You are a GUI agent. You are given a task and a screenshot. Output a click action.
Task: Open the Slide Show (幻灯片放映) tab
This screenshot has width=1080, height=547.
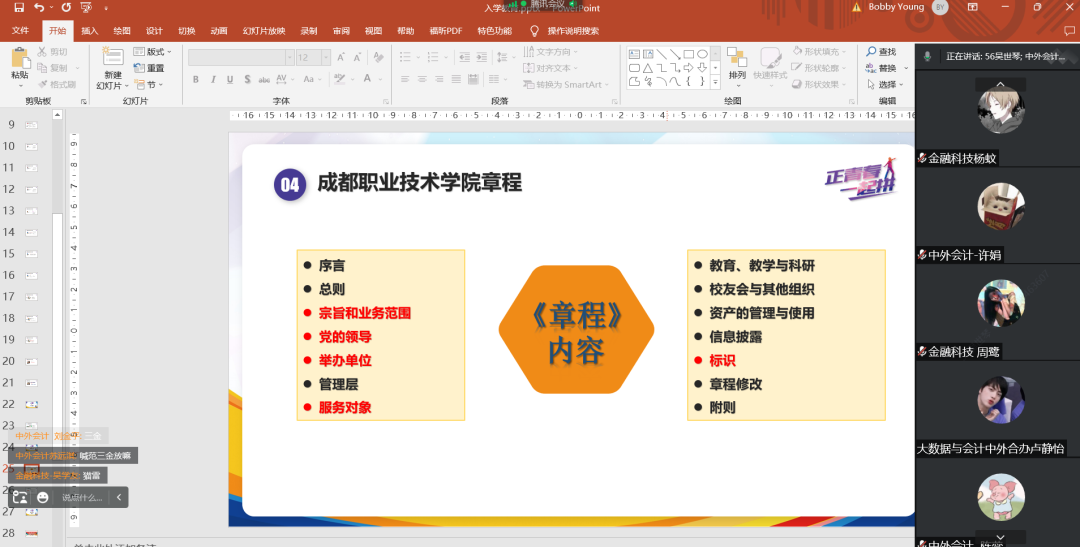(x=264, y=31)
